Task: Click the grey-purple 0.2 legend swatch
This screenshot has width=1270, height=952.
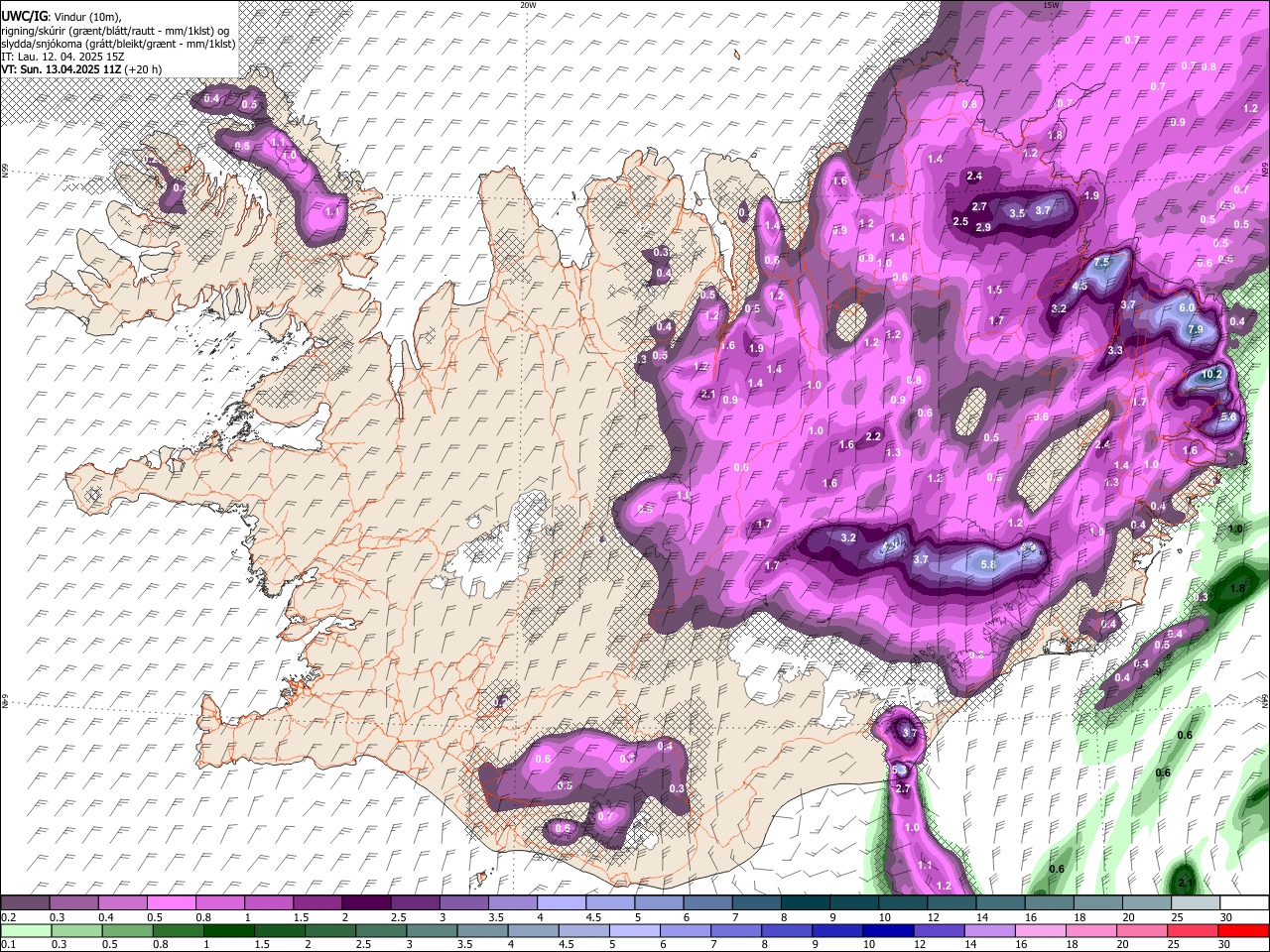Action: [25, 902]
